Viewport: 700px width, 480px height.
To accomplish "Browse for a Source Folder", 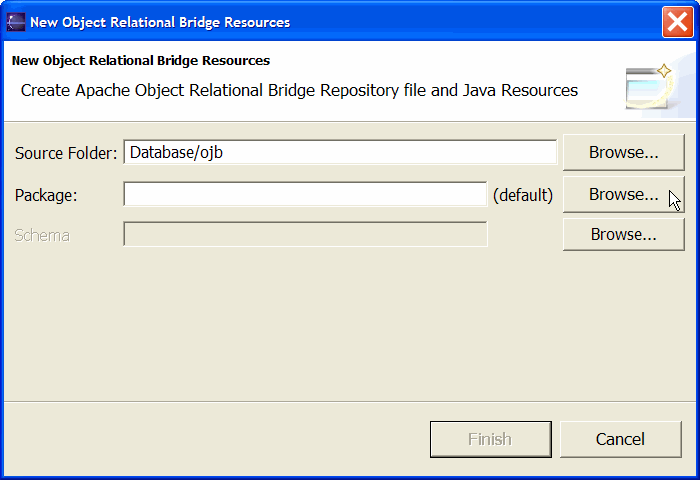I will 624,152.
